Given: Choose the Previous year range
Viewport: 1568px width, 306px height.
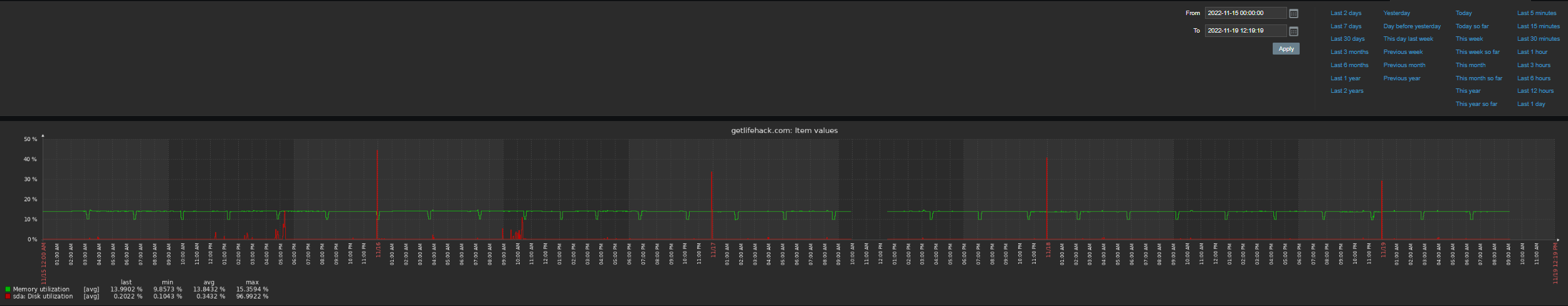Looking at the screenshot, I should tap(1402, 78).
